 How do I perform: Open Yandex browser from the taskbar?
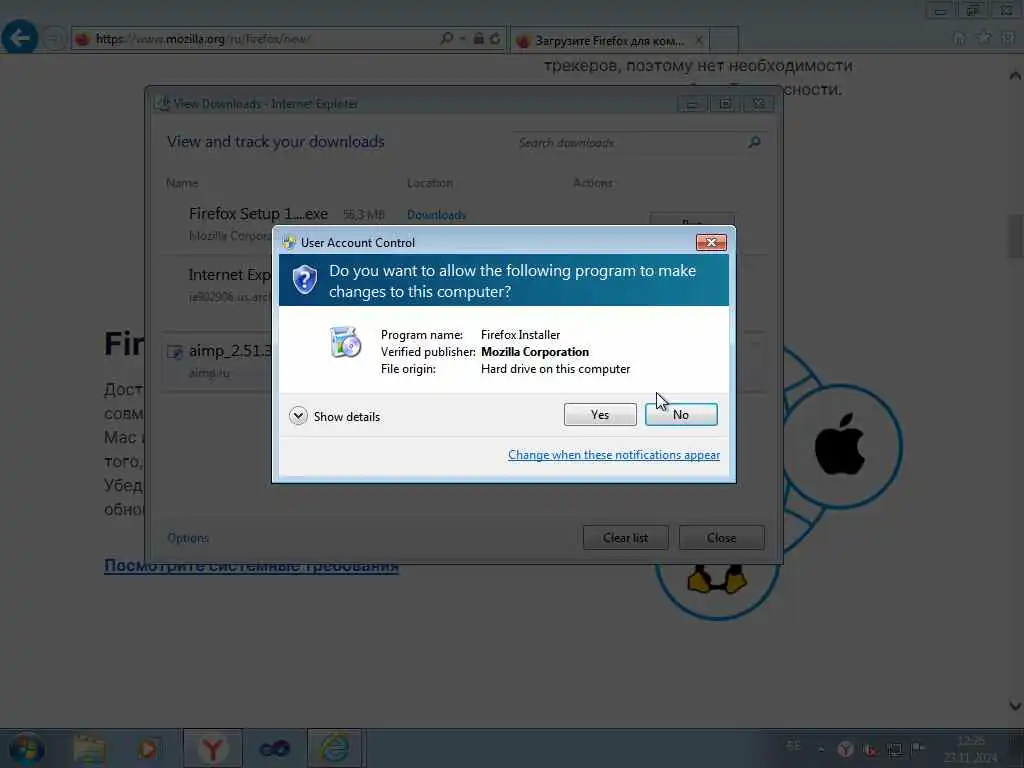pyautogui.click(x=212, y=748)
